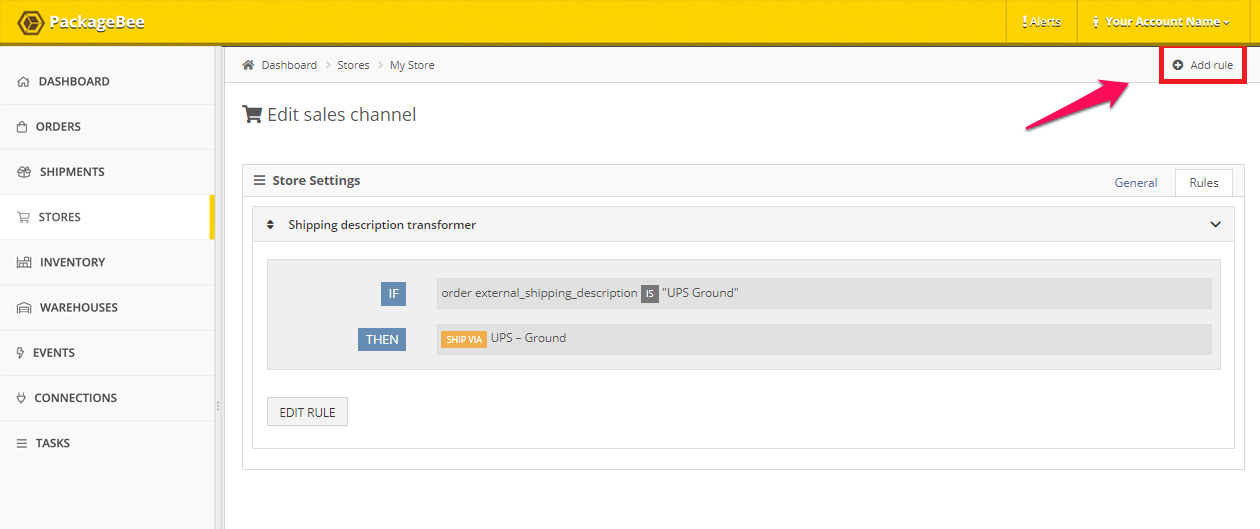Click the rule reorder sort handle icon
Screen dimensions: 1260x529
click(x=270, y=225)
